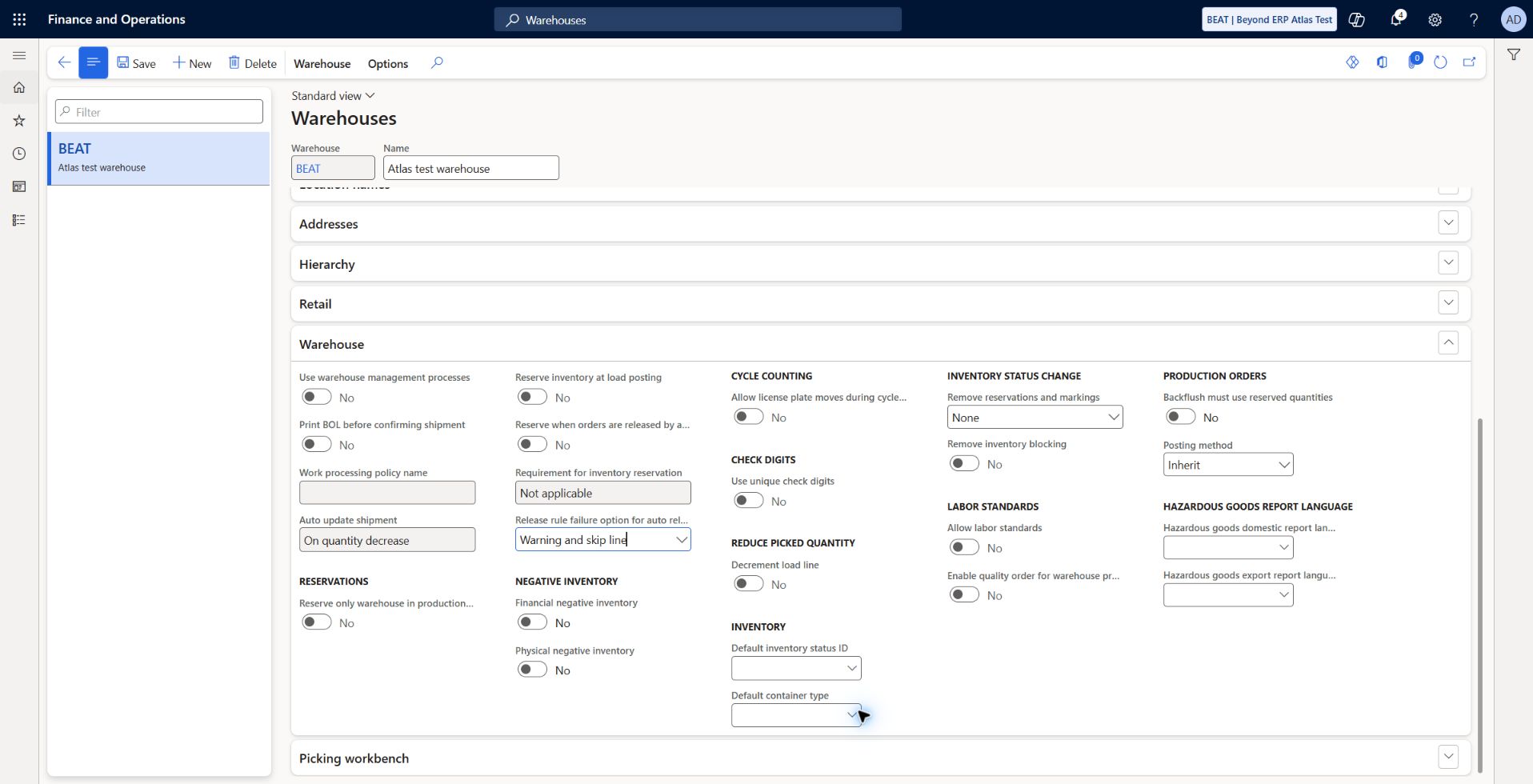Create a New warehouse record
Image resolution: width=1533 pixels, height=784 pixels.
[192, 63]
